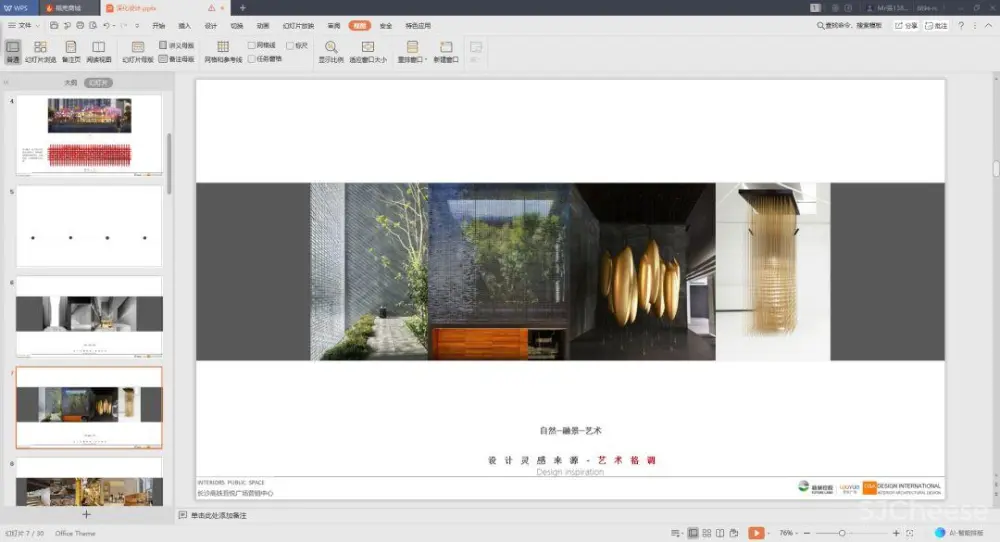Click the Comment button (批注)
The width and height of the screenshot is (1000, 542).
pos(937,25)
